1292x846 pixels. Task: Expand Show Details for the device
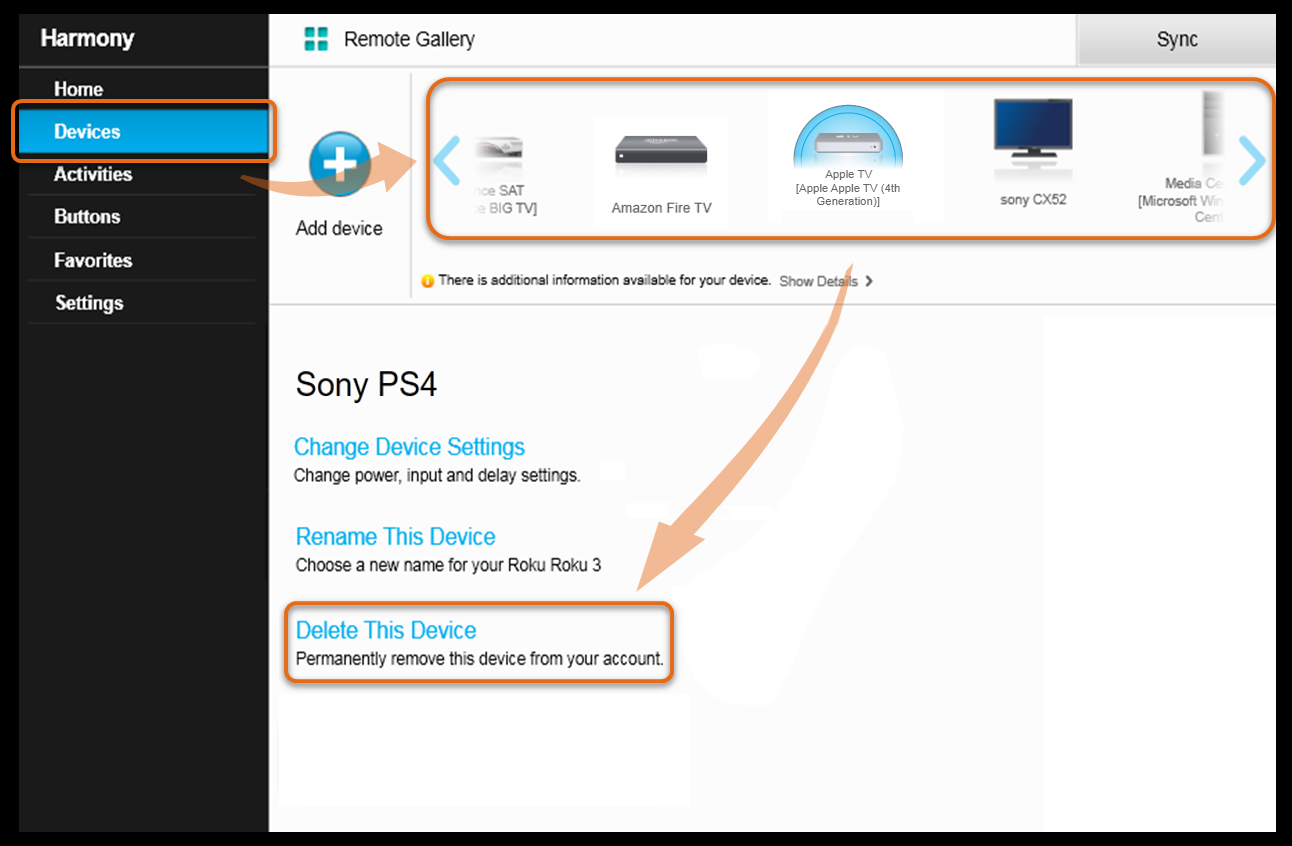819,281
